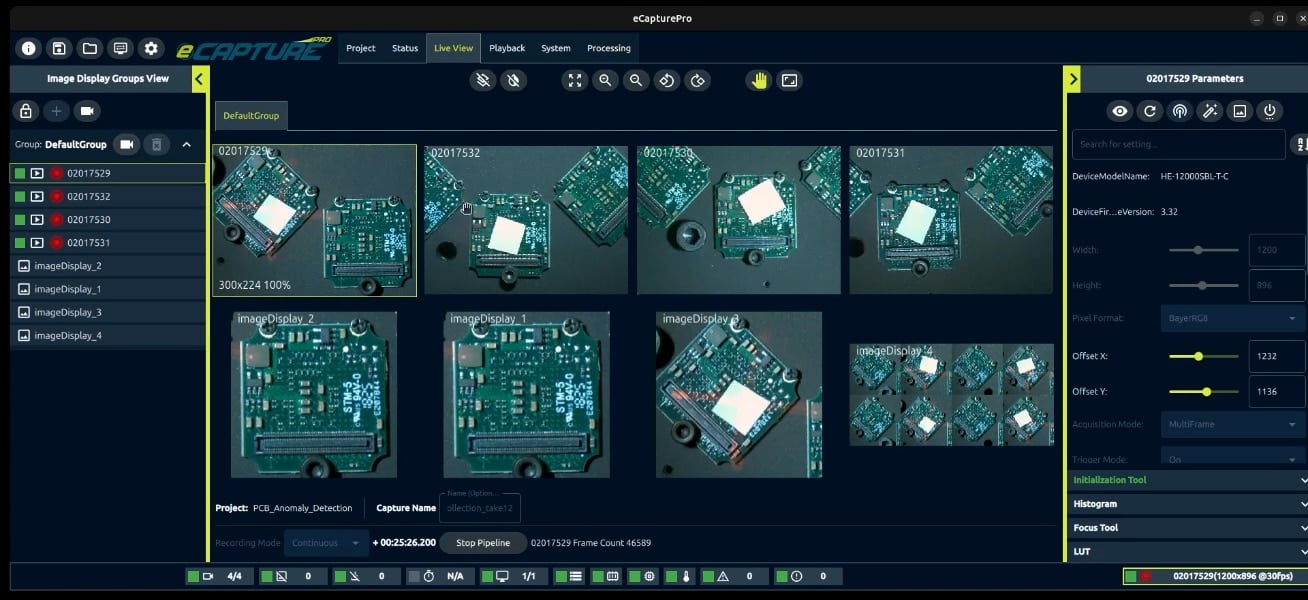Click camera icon next to DefaultGroup

pos(126,145)
